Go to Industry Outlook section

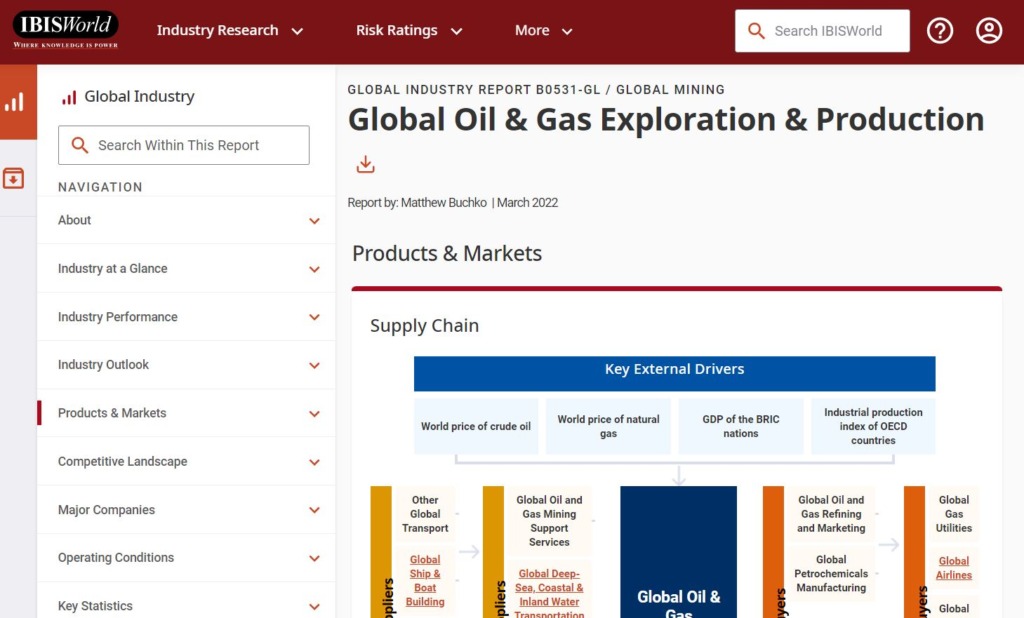tap(103, 365)
